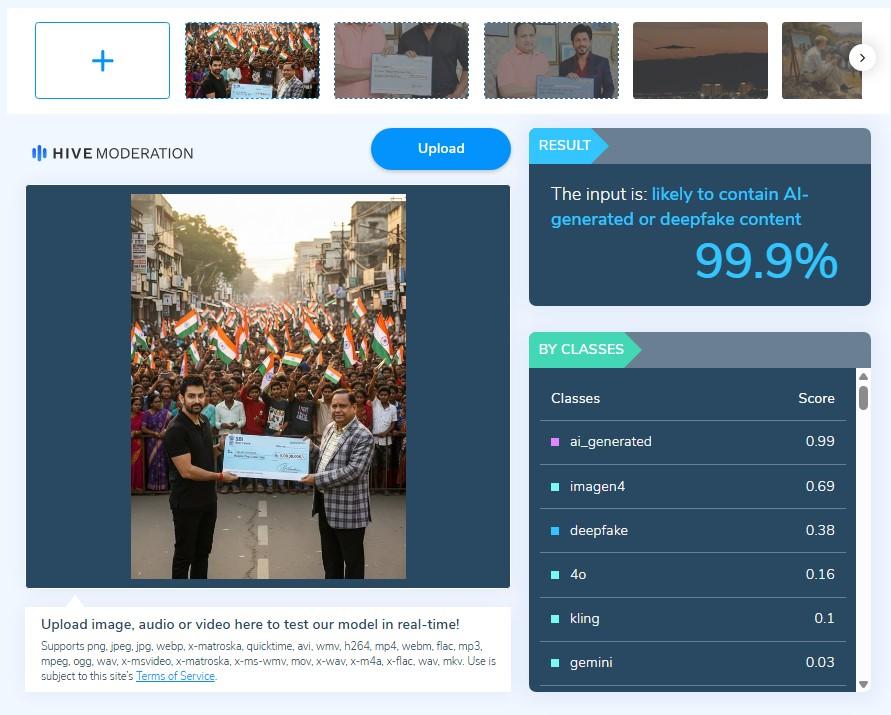Click the next arrow on thumbnail carousel
Viewport: 891px width, 715px height.
[862, 58]
